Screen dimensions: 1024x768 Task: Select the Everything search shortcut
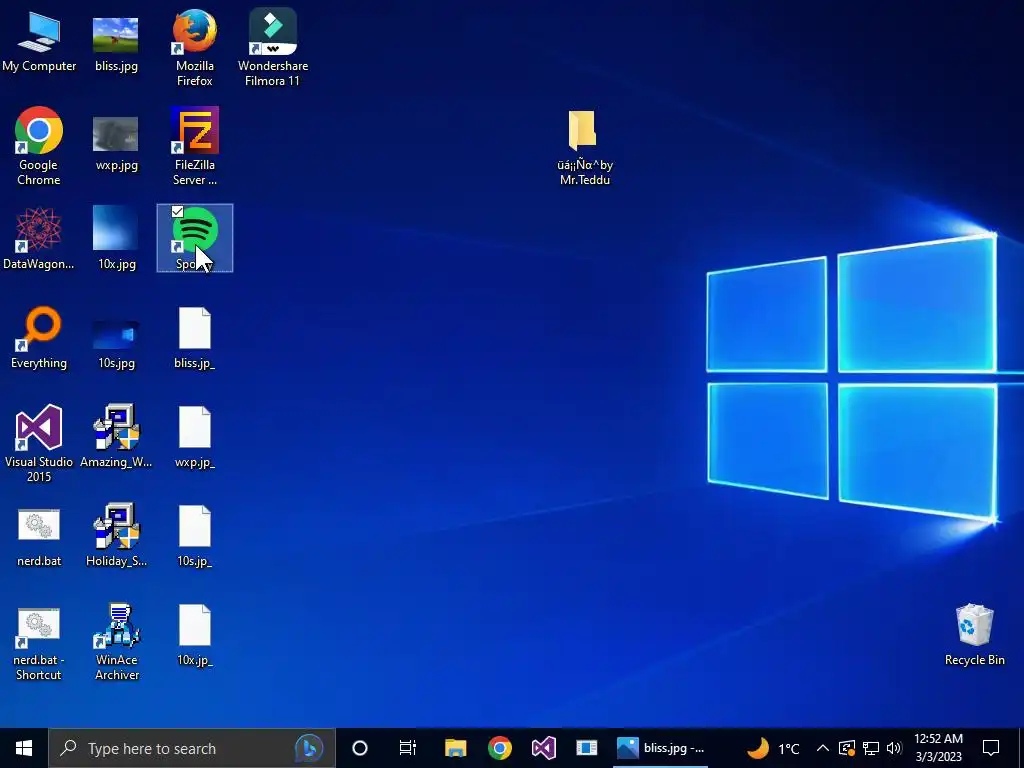point(39,337)
